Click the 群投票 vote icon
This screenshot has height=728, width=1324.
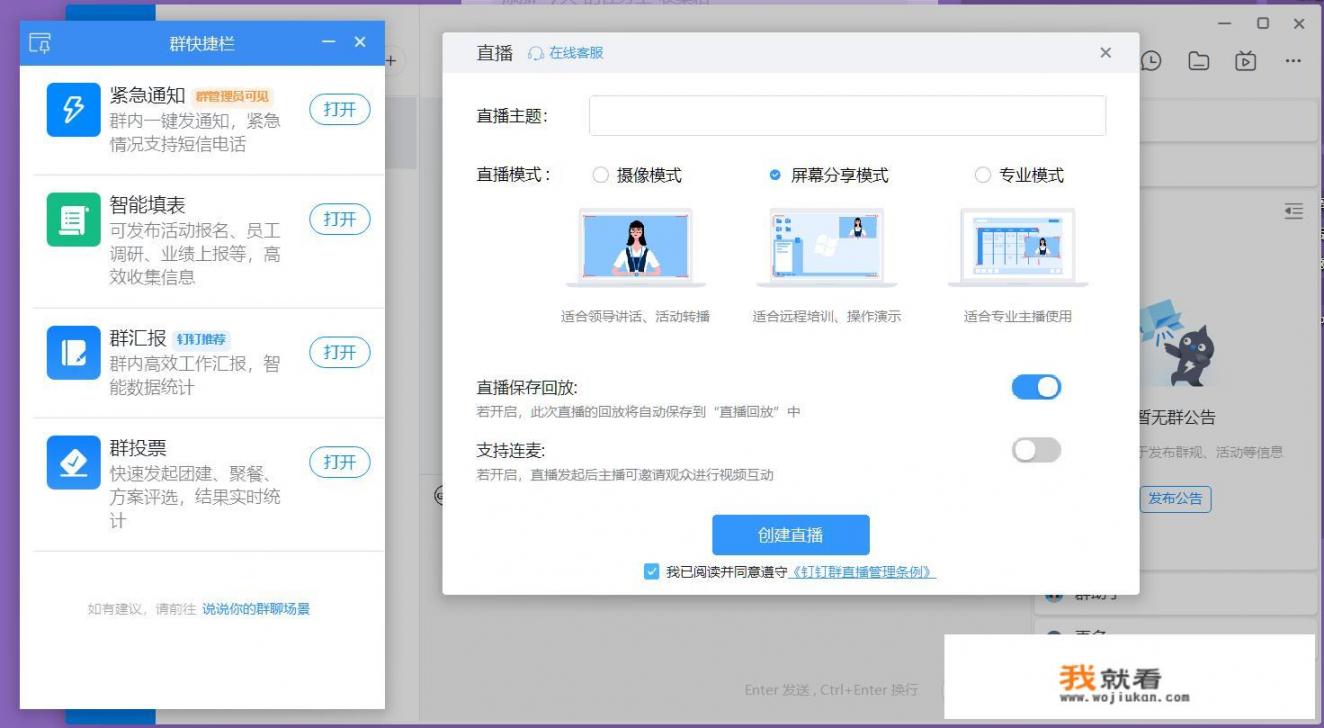(74, 463)
